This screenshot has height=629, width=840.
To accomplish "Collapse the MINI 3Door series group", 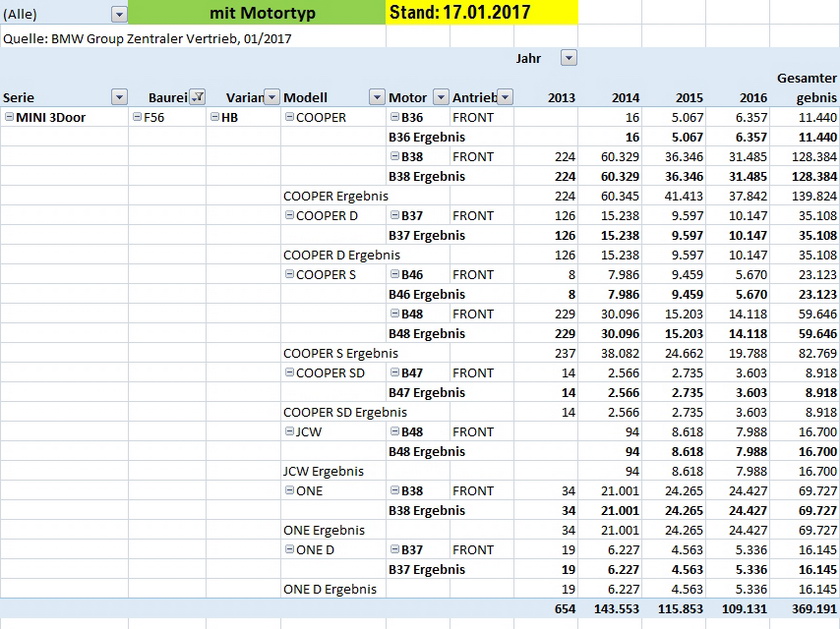I will tap(9, 117).
